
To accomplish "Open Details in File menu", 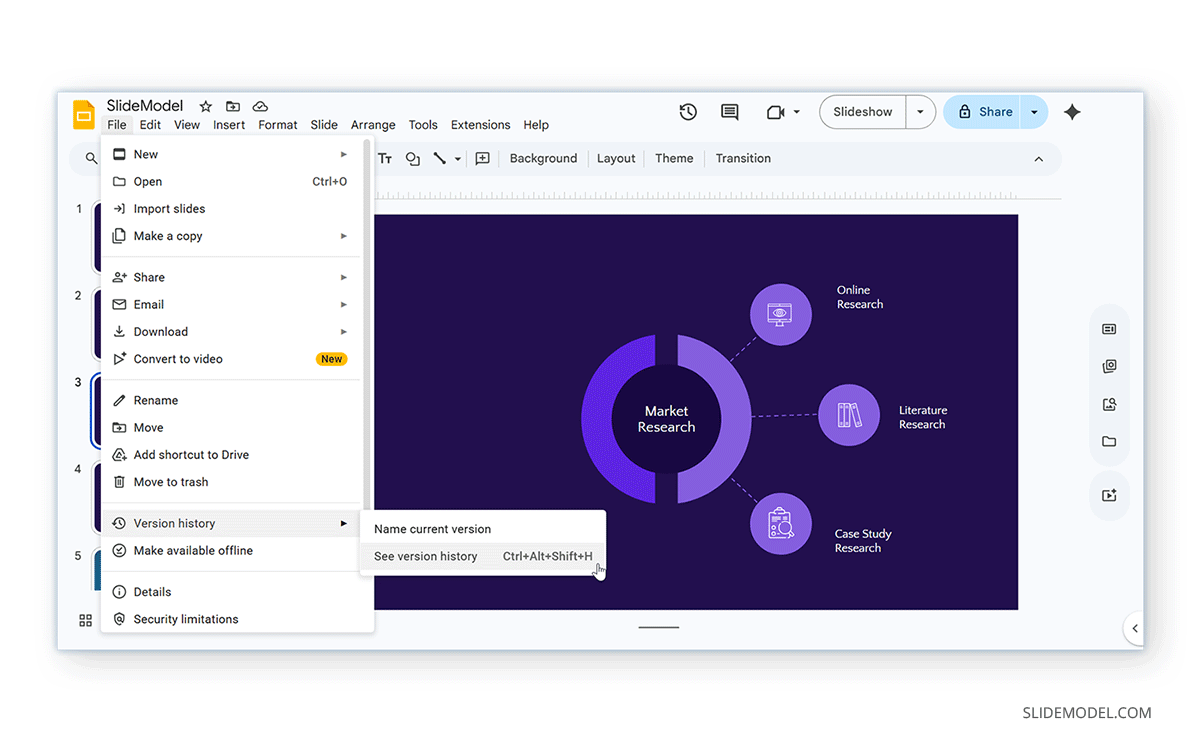I will [231, 592].
